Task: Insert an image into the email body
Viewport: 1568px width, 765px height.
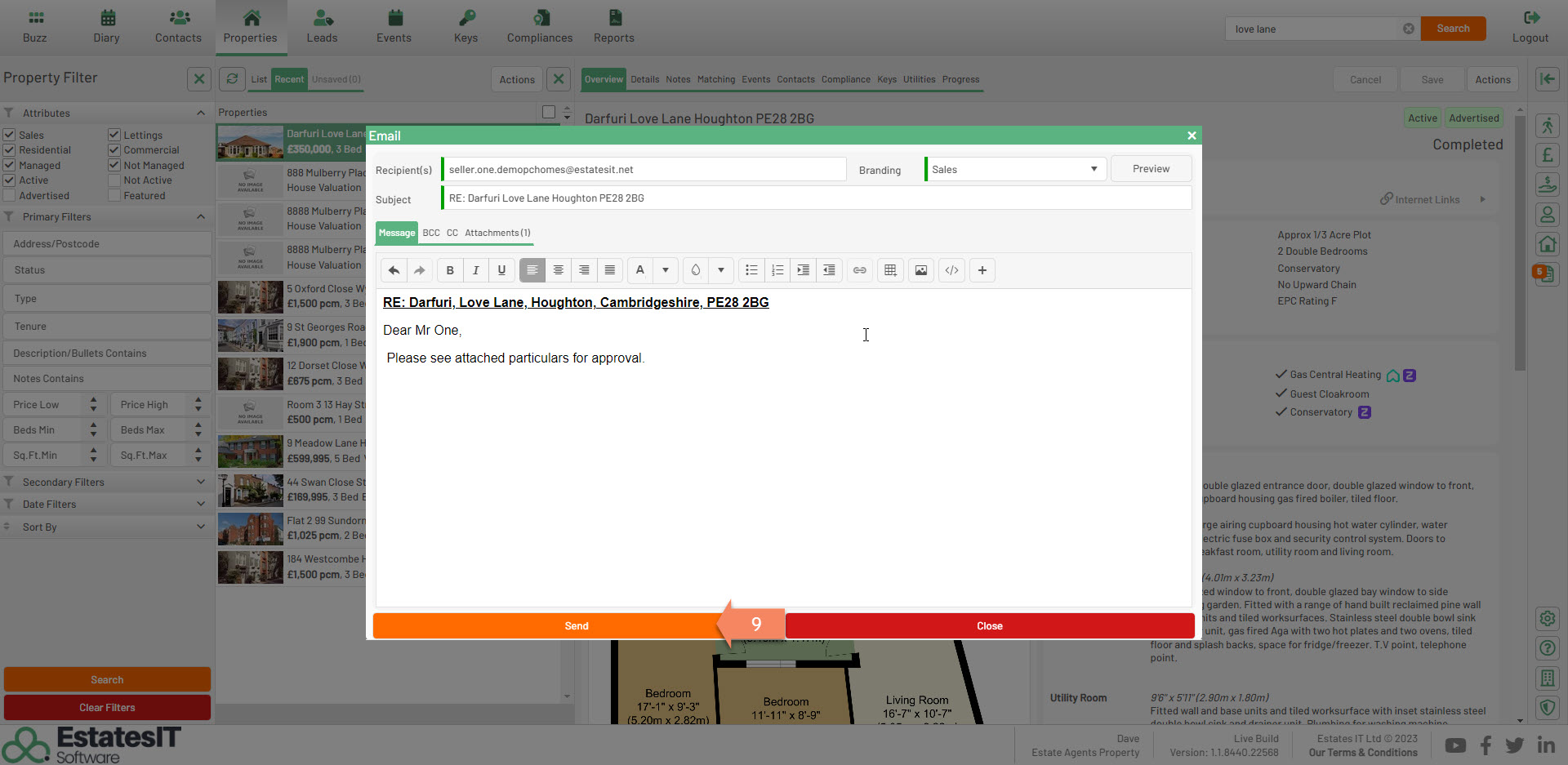Action: coord(921,270)
